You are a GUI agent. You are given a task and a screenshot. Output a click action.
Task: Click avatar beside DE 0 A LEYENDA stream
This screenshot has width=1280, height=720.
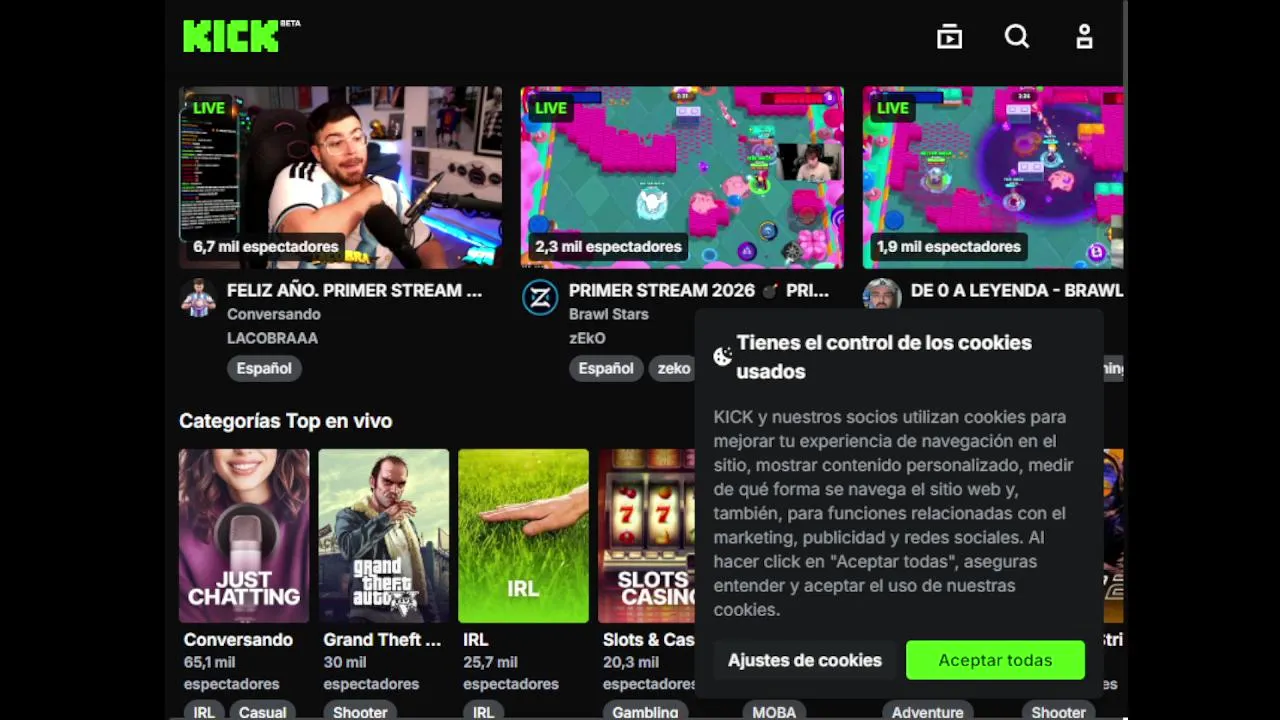coord(882,294)
